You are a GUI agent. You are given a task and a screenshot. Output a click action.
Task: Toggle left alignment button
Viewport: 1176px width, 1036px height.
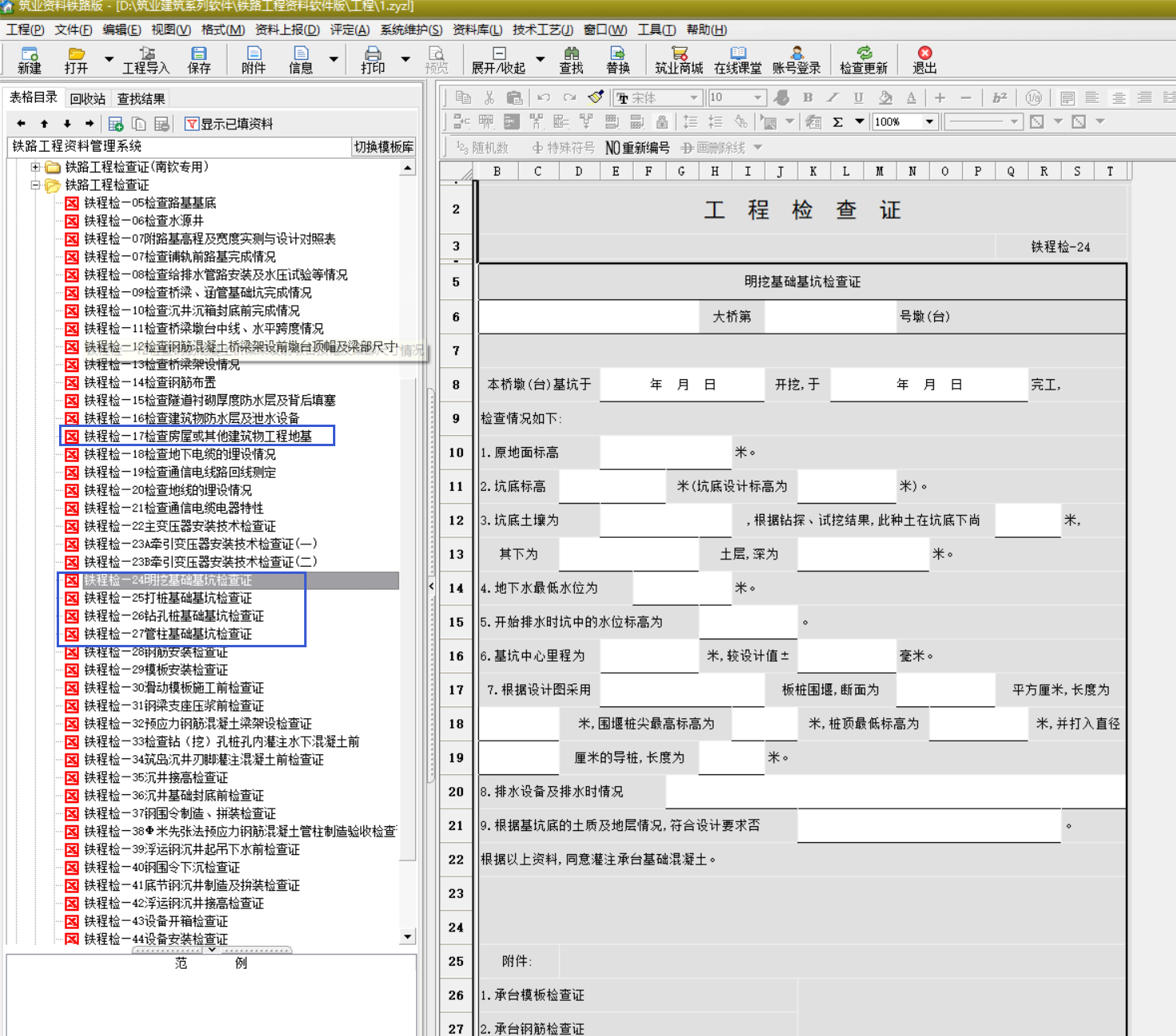(1092, 97)
